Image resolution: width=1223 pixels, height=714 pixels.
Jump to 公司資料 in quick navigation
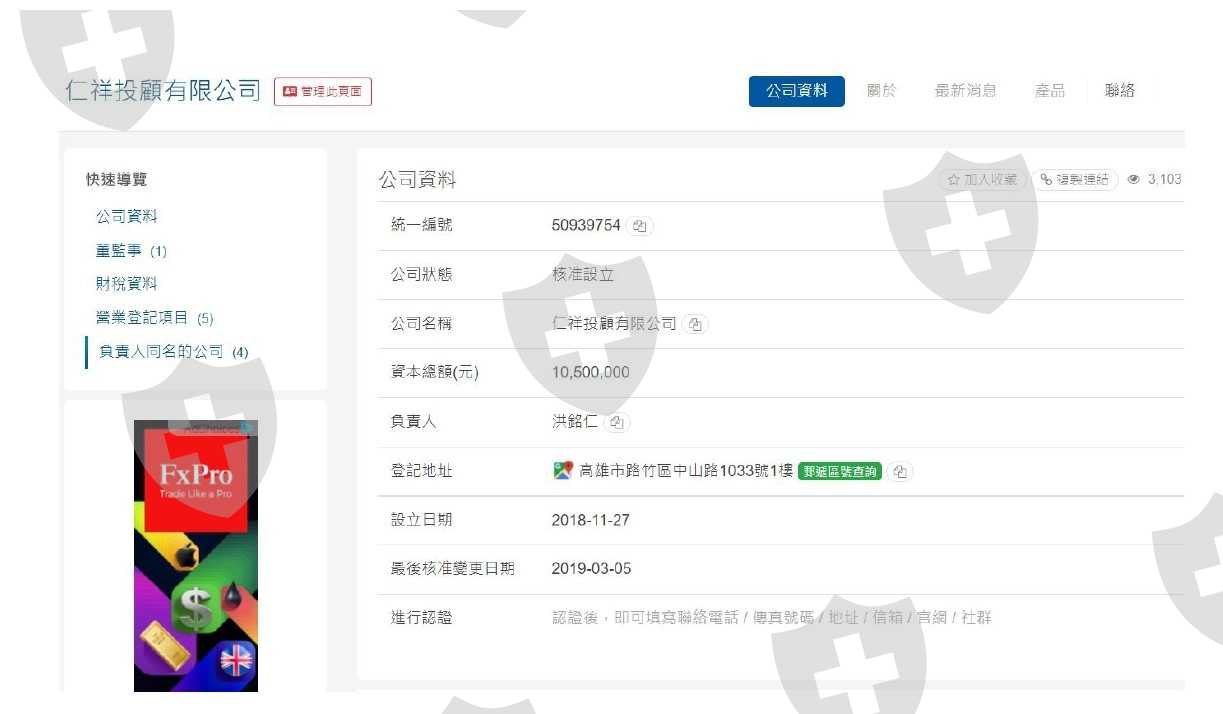tap(126, 217)
